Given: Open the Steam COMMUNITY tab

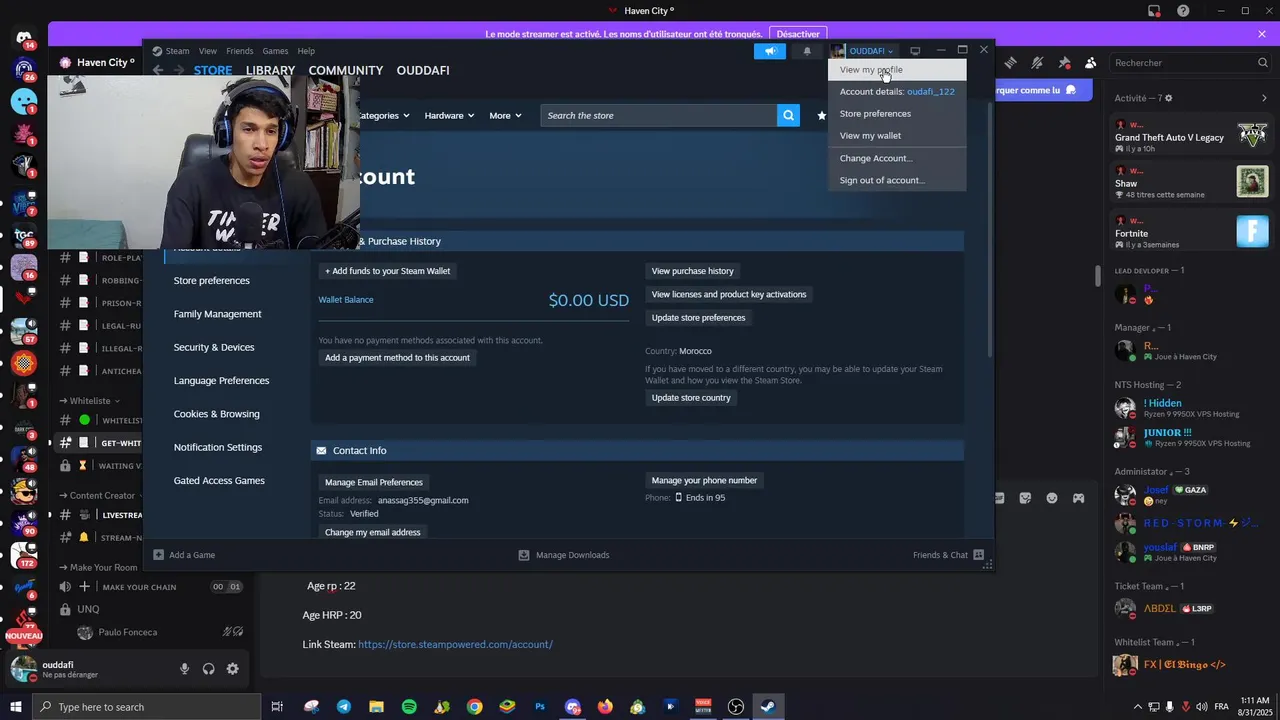Looking at the screenshot, I should [346, 71].
